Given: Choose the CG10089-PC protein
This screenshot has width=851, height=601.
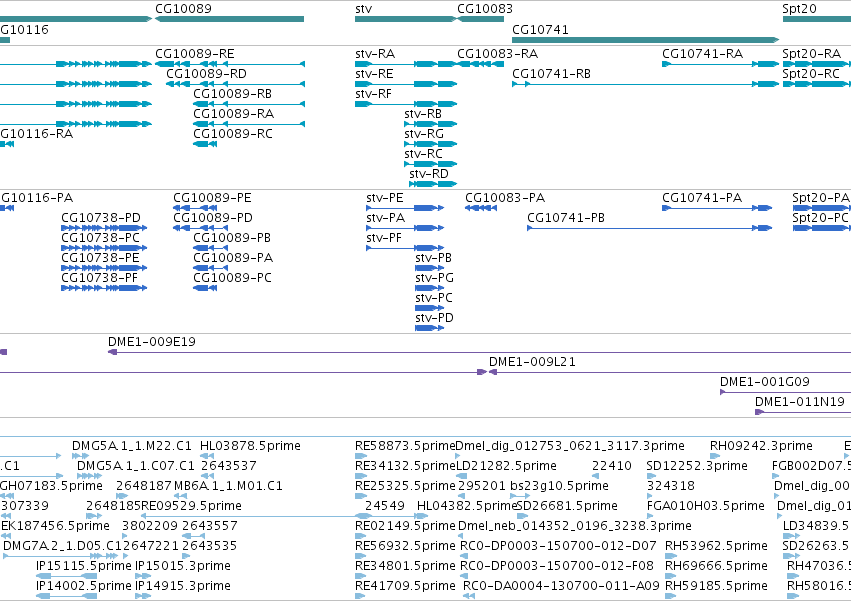Looking at the screenshot, I should [x=205, y=288].
